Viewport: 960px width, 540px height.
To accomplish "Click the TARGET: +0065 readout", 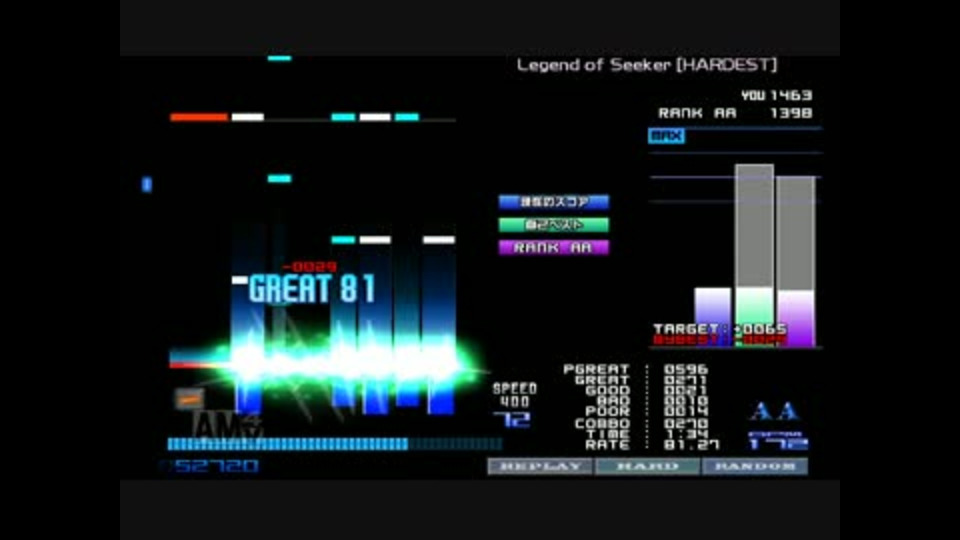I will [720, 329].
